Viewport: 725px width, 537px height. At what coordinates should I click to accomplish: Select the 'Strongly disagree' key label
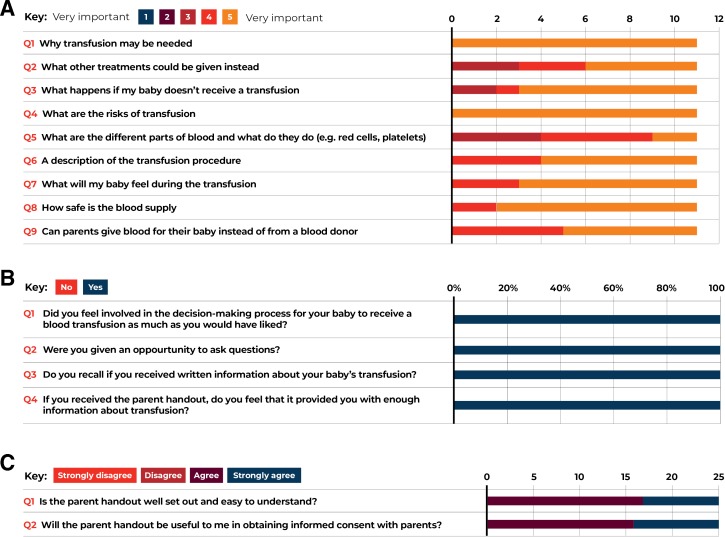click(95, 475)
